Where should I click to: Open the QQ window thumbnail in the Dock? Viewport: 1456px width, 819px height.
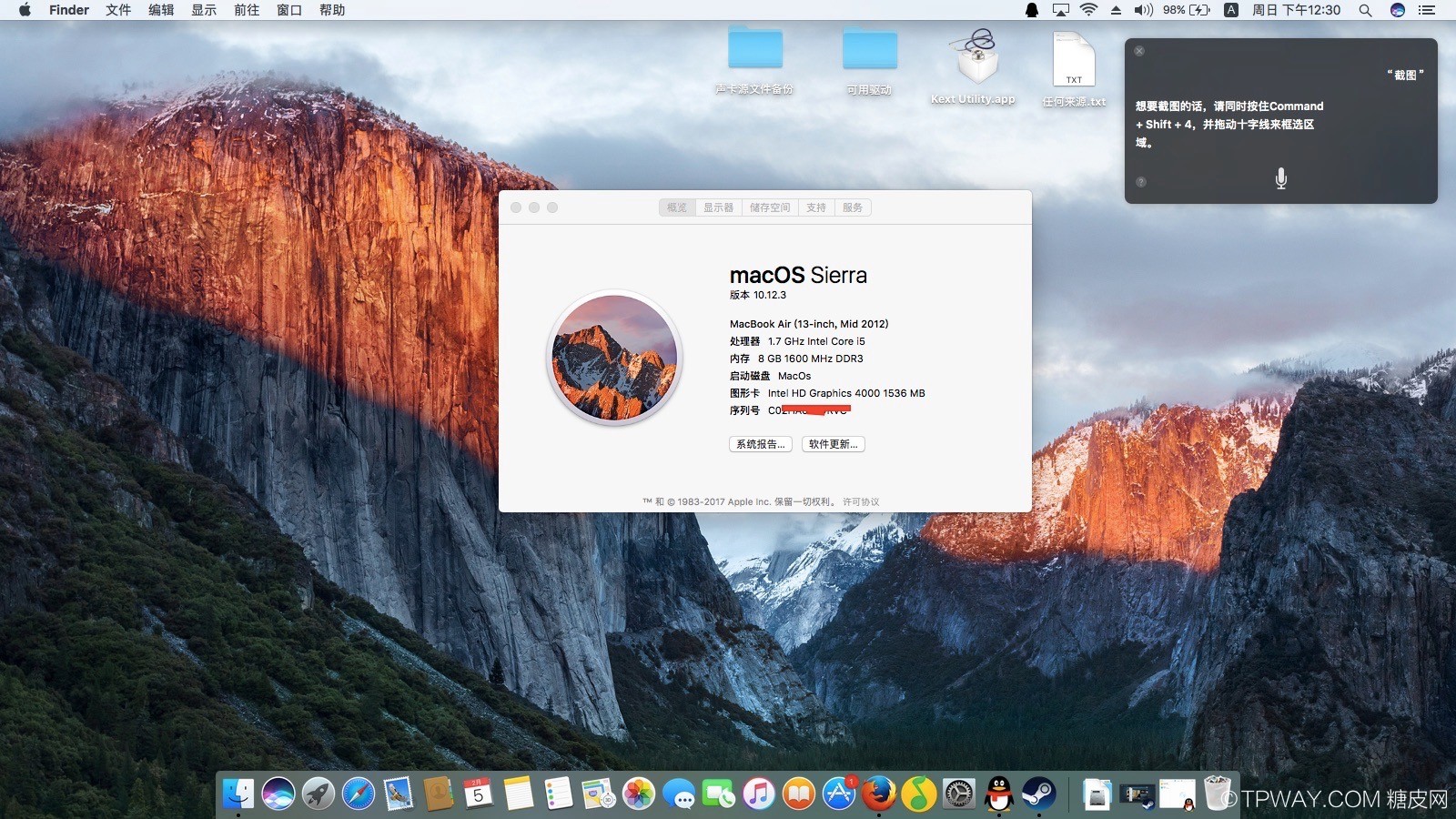[1178, 794]
